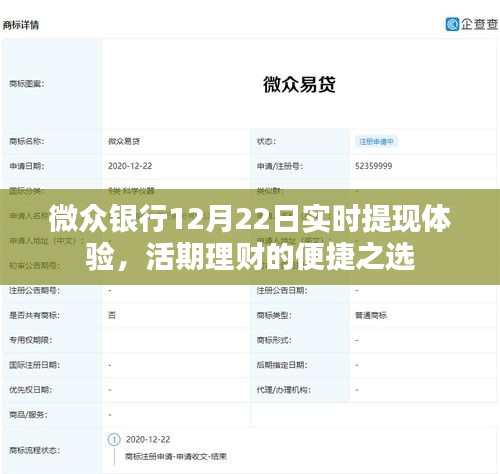
Task: Open the 微众易贷 trademark image
Action: tap(299, 84)
